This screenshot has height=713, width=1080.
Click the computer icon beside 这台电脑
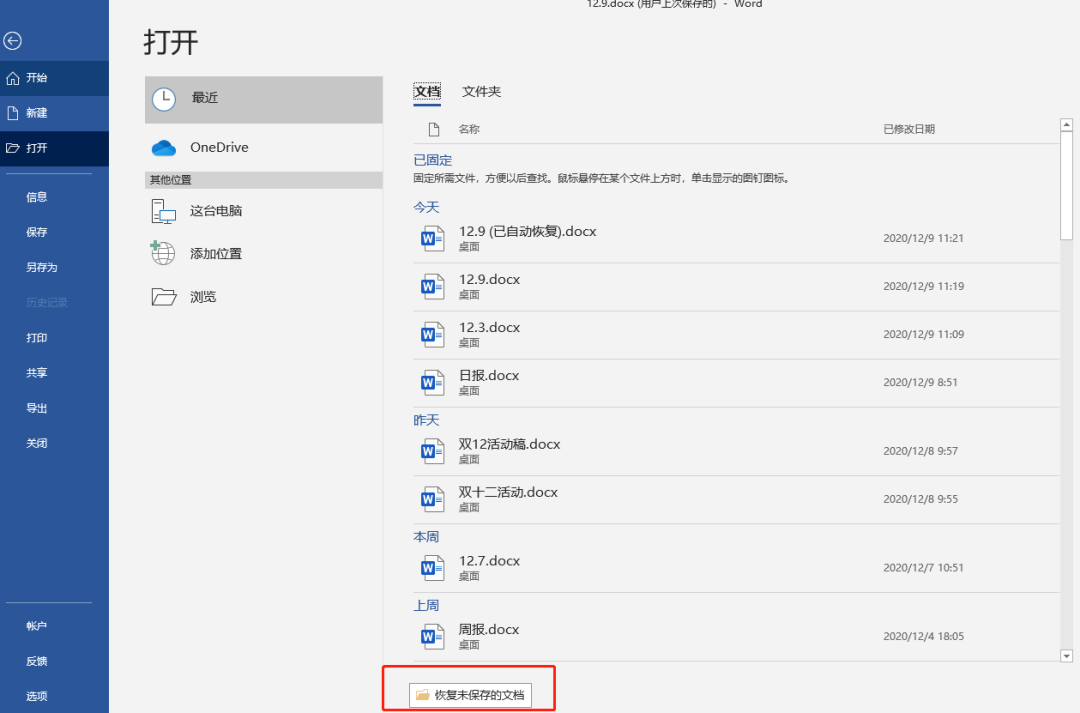[x=164, y=211]
